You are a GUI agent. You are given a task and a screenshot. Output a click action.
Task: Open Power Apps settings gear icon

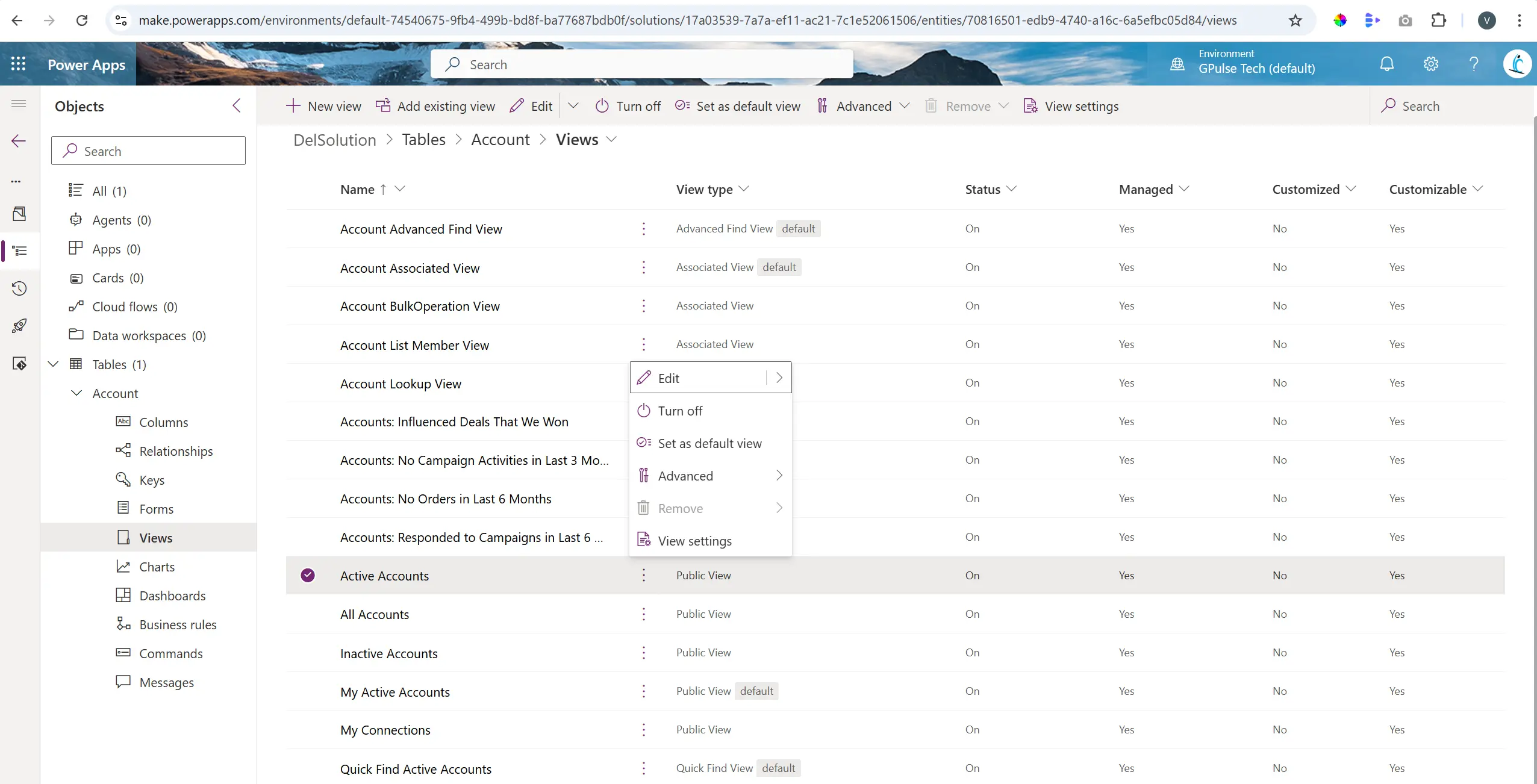pyautogui.click(x=1431, y=63)
